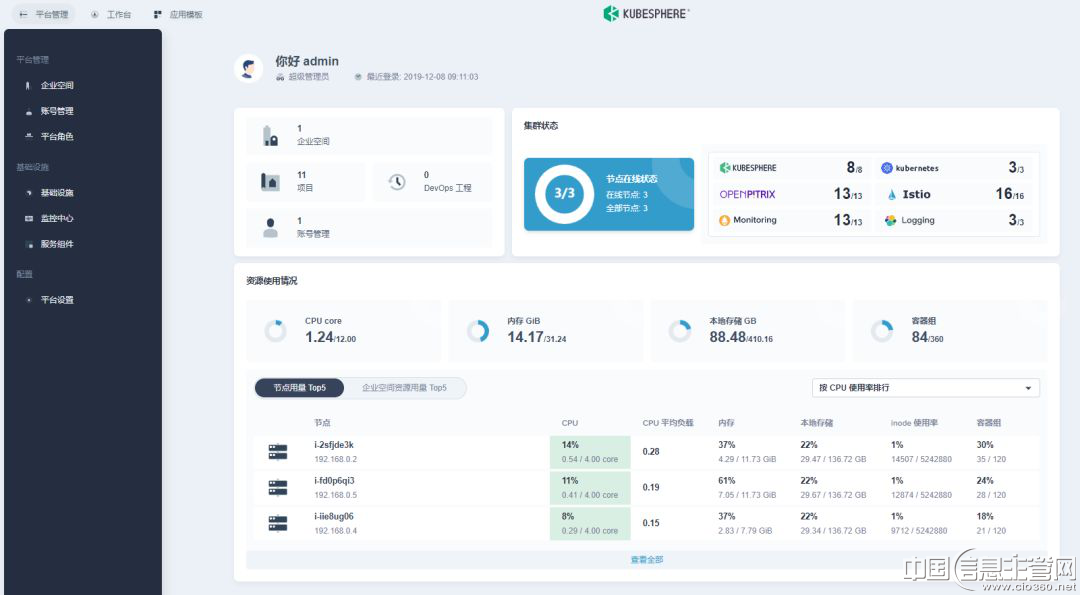Open the 按 CPU 使用率排行 dropdown
Viewport: 1080px width, 595px height.
coord(926,388)
